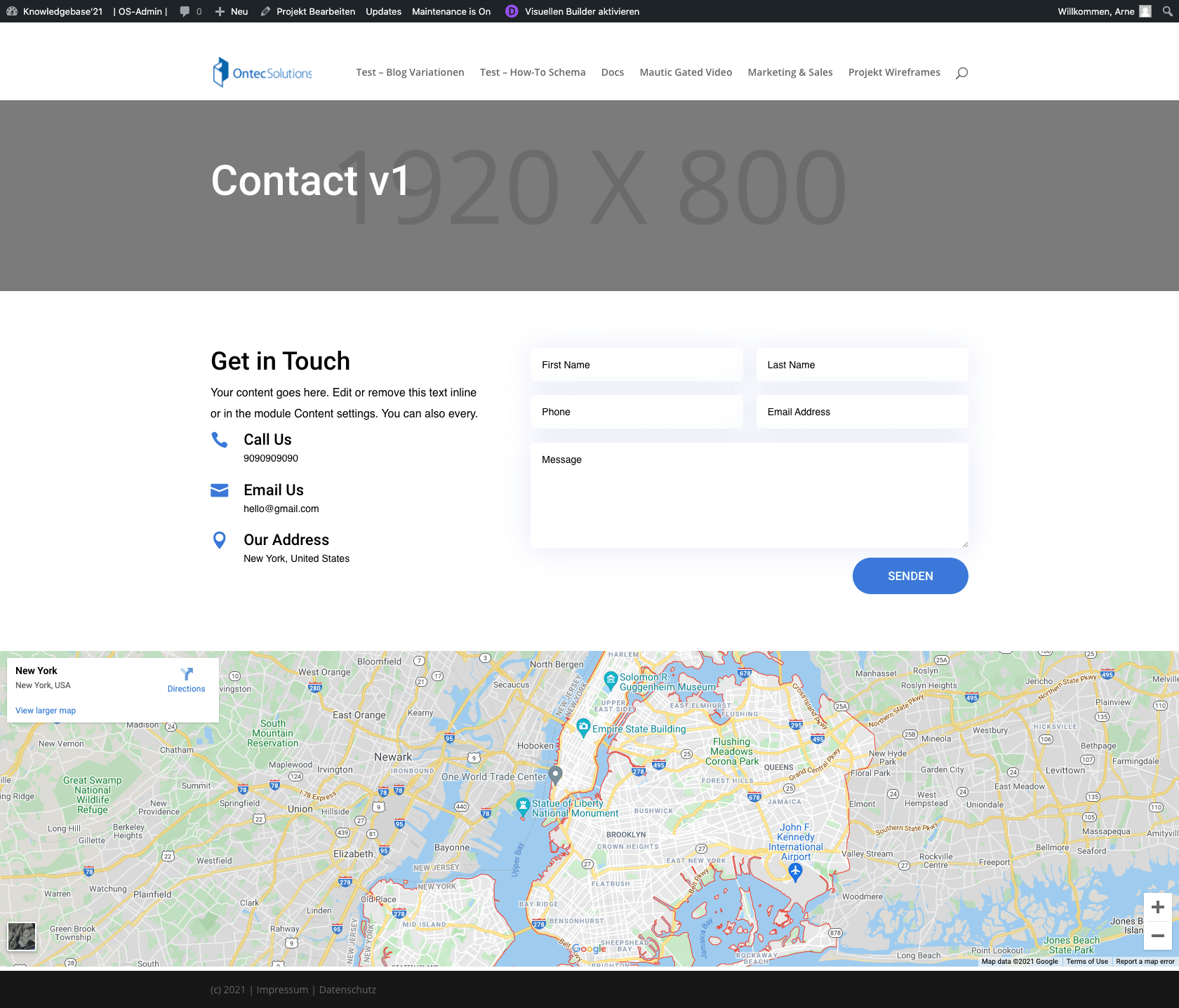The width and height of the screenshot is (1179, 1008).
Task: Open the Marketing & Sales menu
Action: point(790,72)
